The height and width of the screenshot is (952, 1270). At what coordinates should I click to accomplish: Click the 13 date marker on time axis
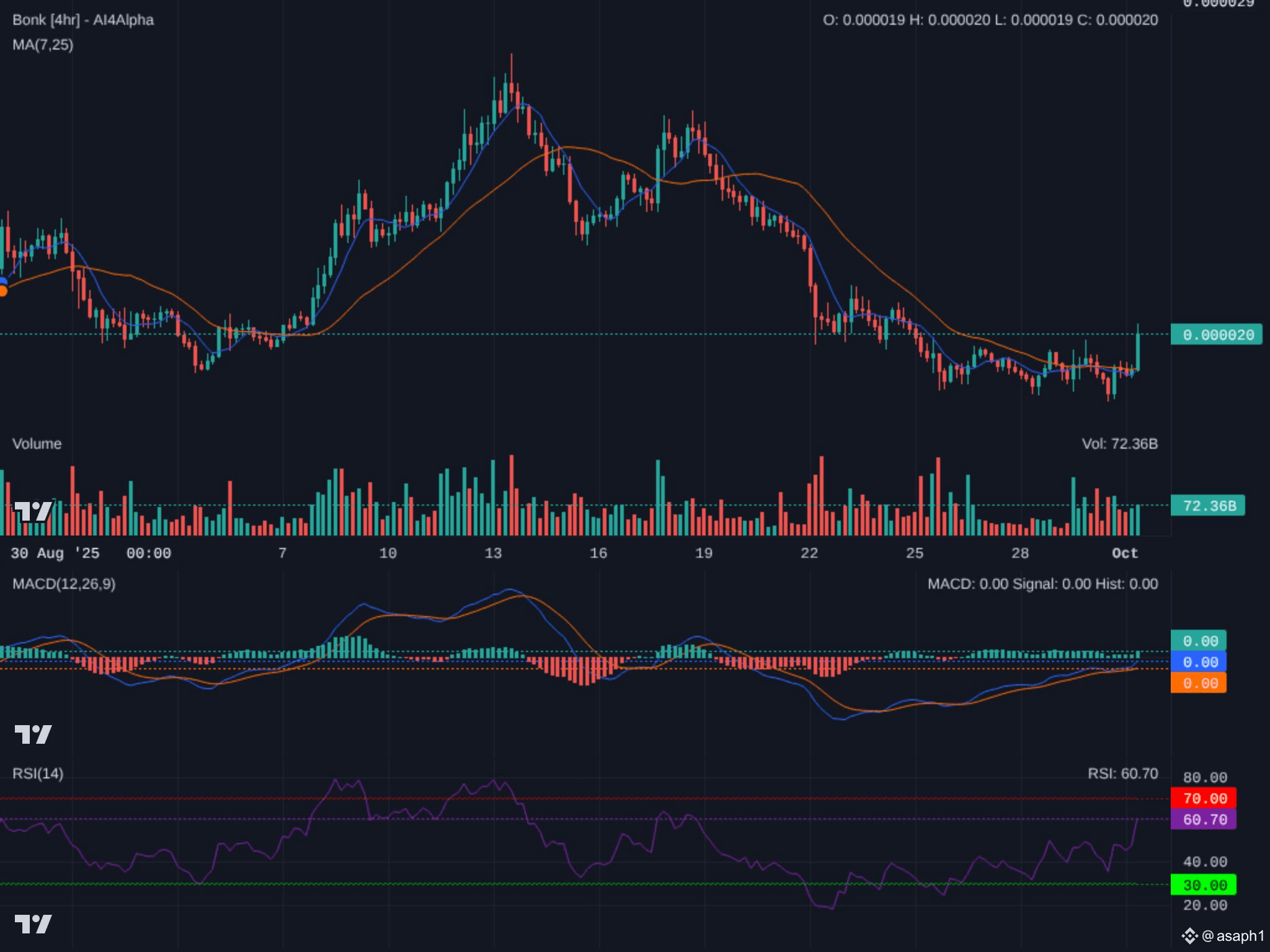tap(493, 553)
